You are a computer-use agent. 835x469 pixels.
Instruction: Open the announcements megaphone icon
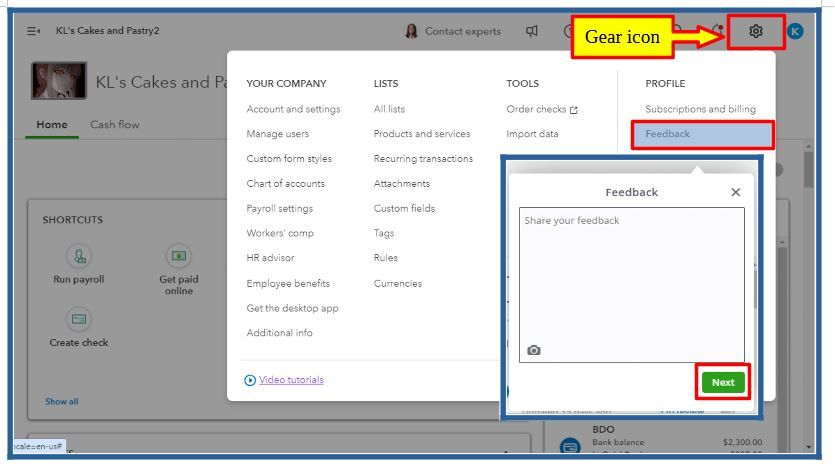coord(531,31)
